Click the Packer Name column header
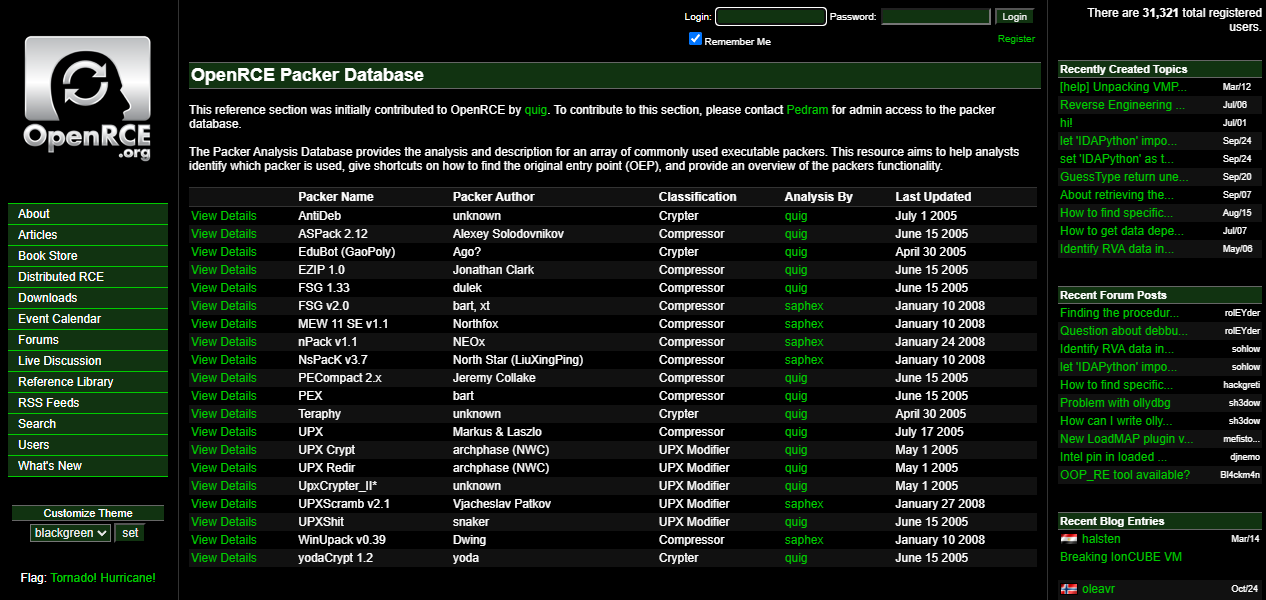Image resolution: width=1266 pixels, height=600 pixels. (x=336, y=197)
